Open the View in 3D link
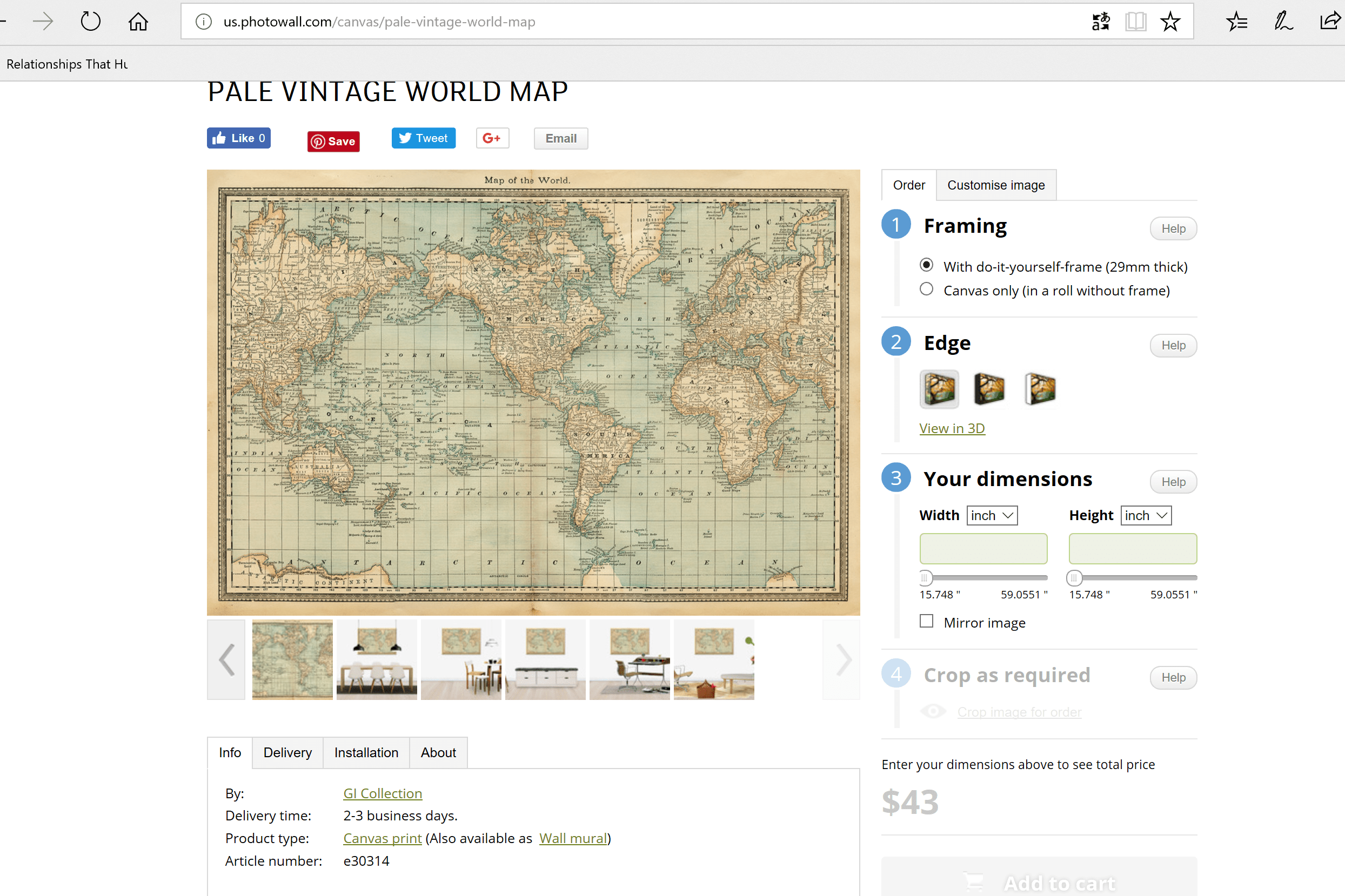Viewport: 1345px width, 896px height. click(952, 428)
